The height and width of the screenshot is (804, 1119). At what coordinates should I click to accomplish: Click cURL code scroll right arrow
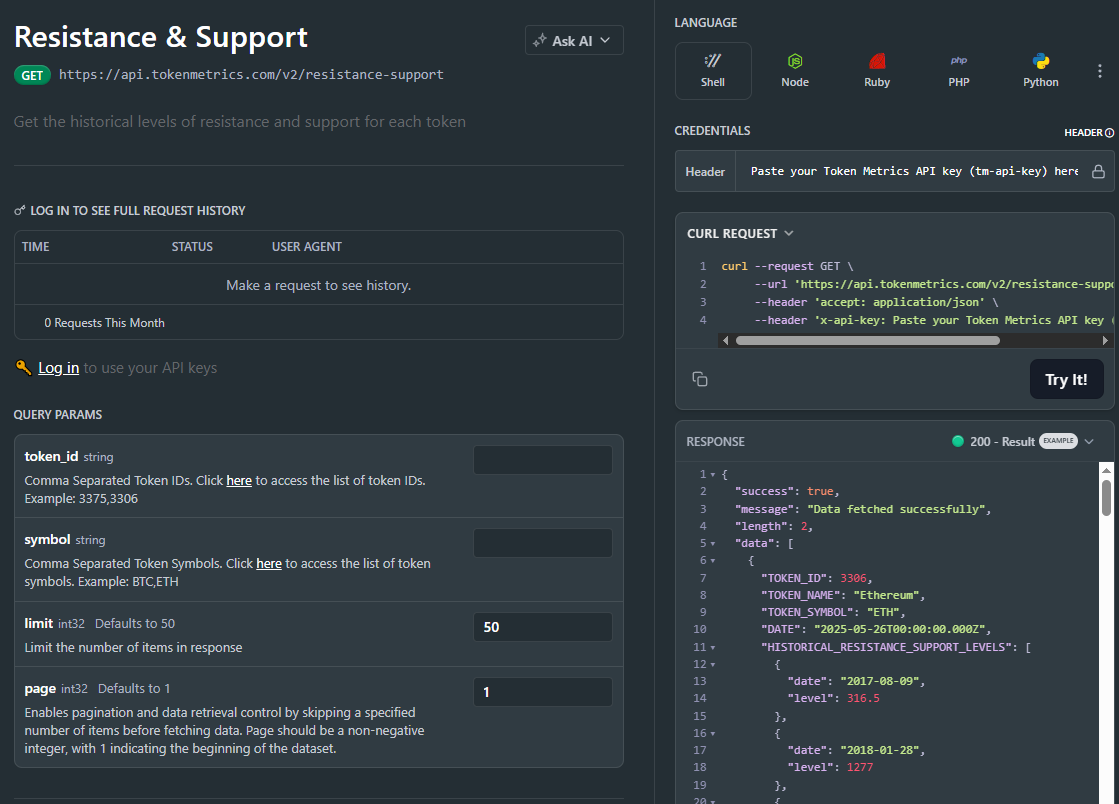coord(1105,340)
